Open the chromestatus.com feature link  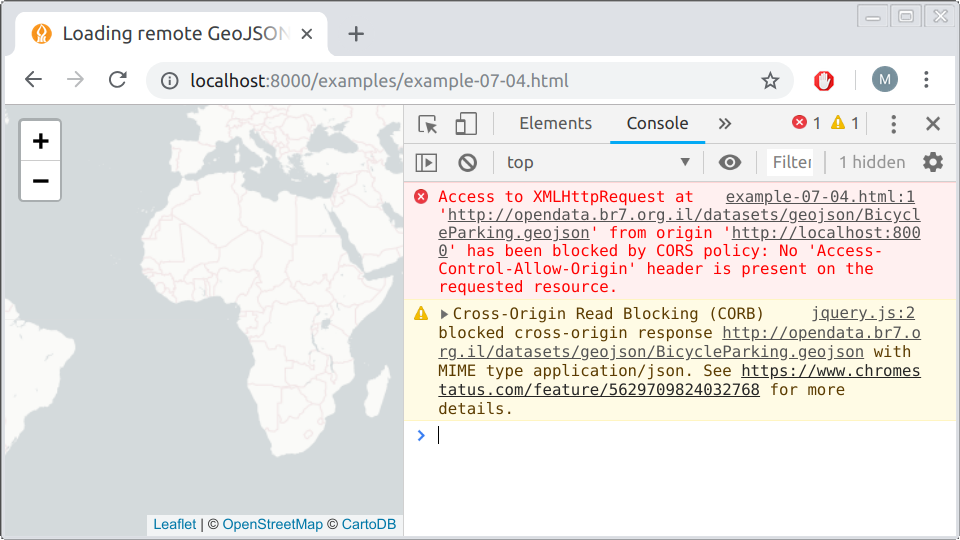coord(680,380)
